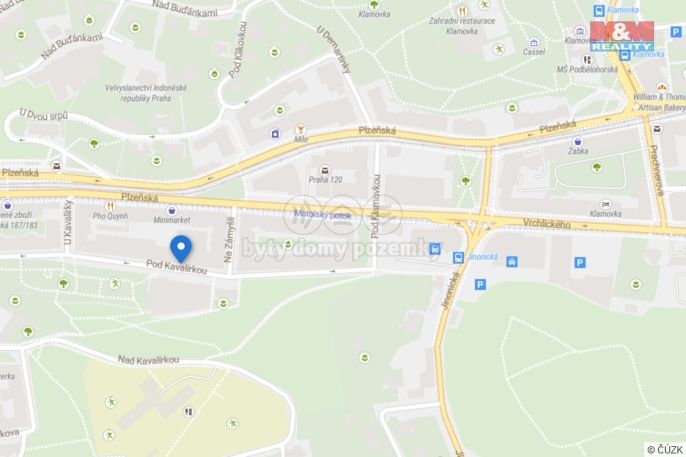This screenshot has width=686, height=457.
Task: Open the M&M Reality logo
Action: (x=622, y=36)
